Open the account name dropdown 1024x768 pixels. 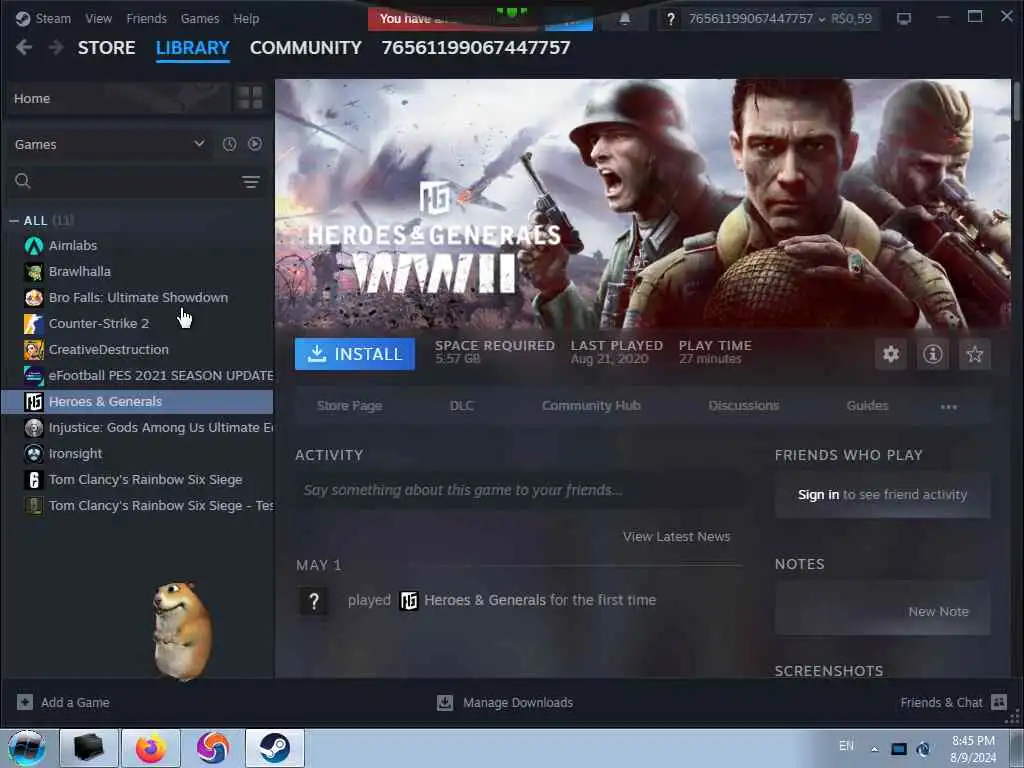[x=757, y=19]
